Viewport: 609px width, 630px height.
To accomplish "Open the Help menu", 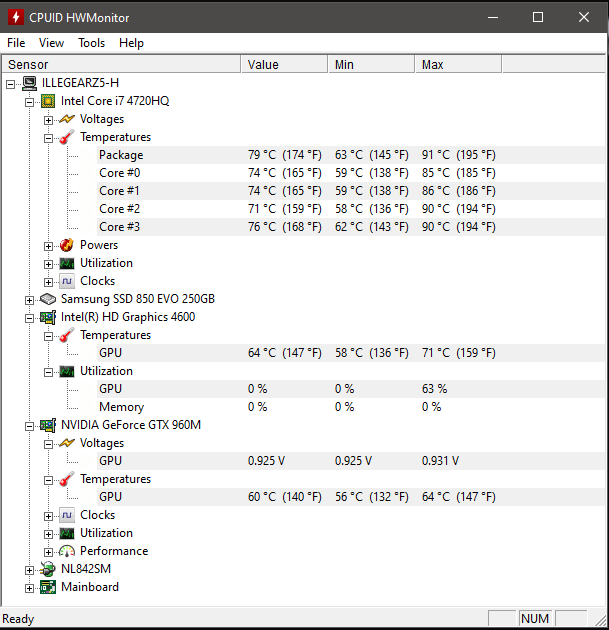I will click(131, 43).
